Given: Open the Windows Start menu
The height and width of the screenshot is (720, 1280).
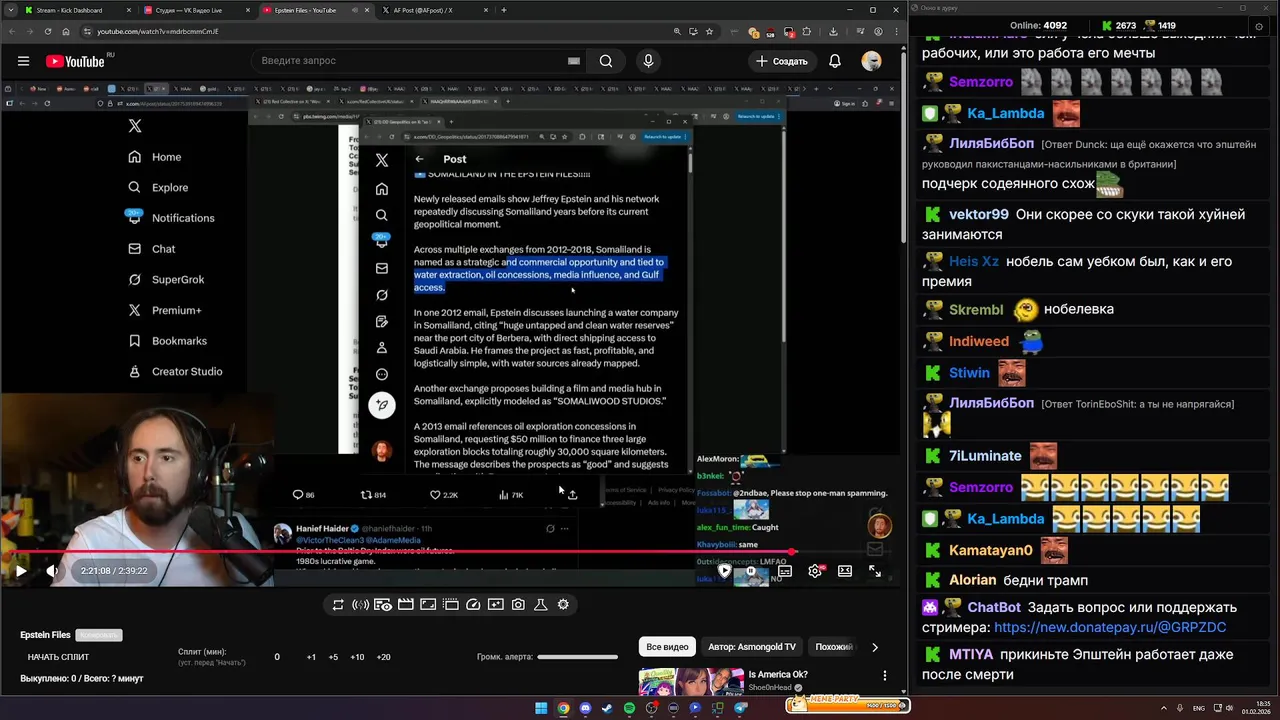Looking at the screenshot, I should coord(541,708).
